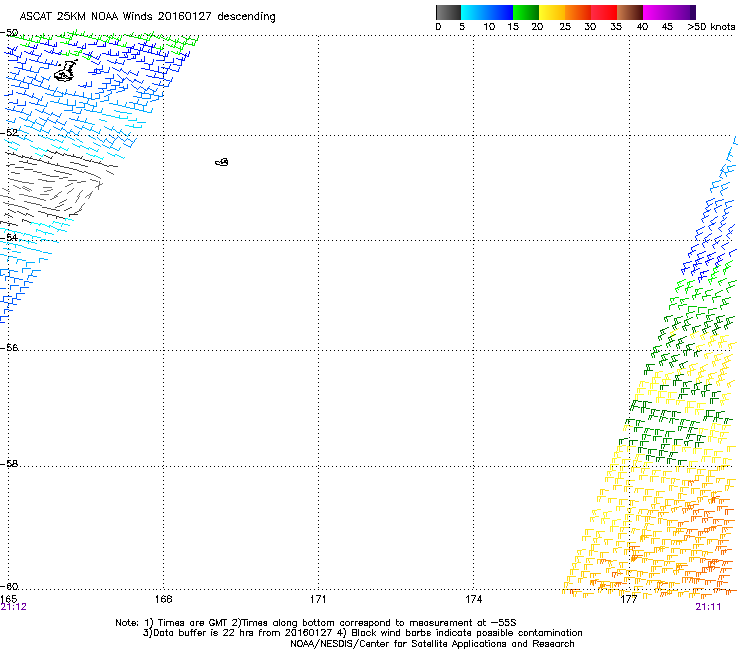Click the '-56' latitude label
This screenshot has width=740, height=650.
[x=10, y=348]
